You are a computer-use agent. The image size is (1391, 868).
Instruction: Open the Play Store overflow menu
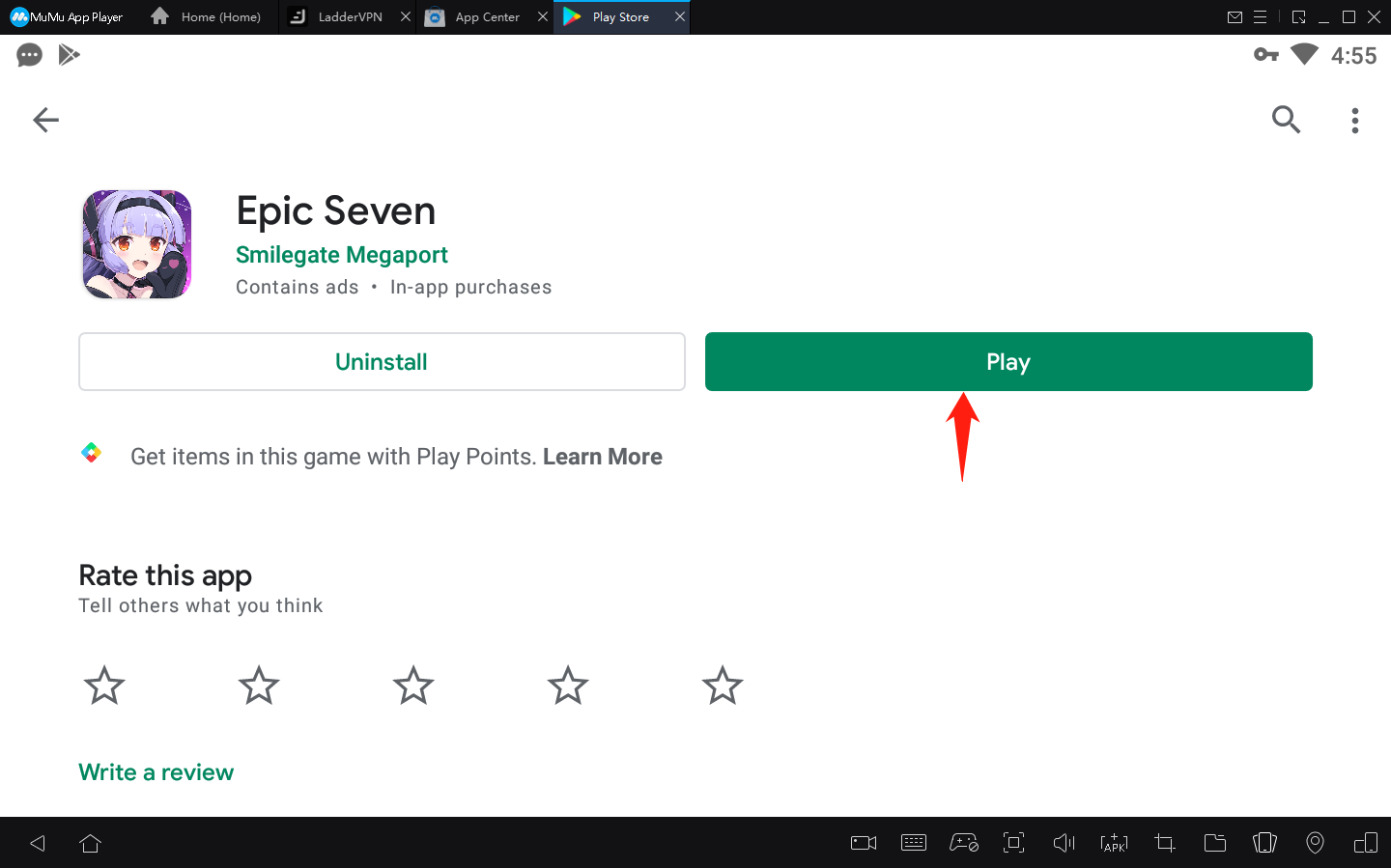(x=1354, y=120)
